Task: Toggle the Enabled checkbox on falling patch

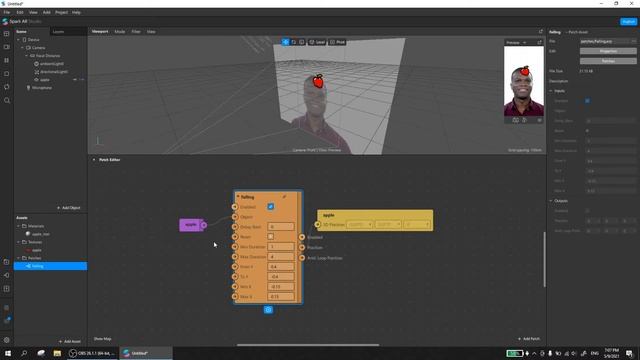Action: click(271, 207)
